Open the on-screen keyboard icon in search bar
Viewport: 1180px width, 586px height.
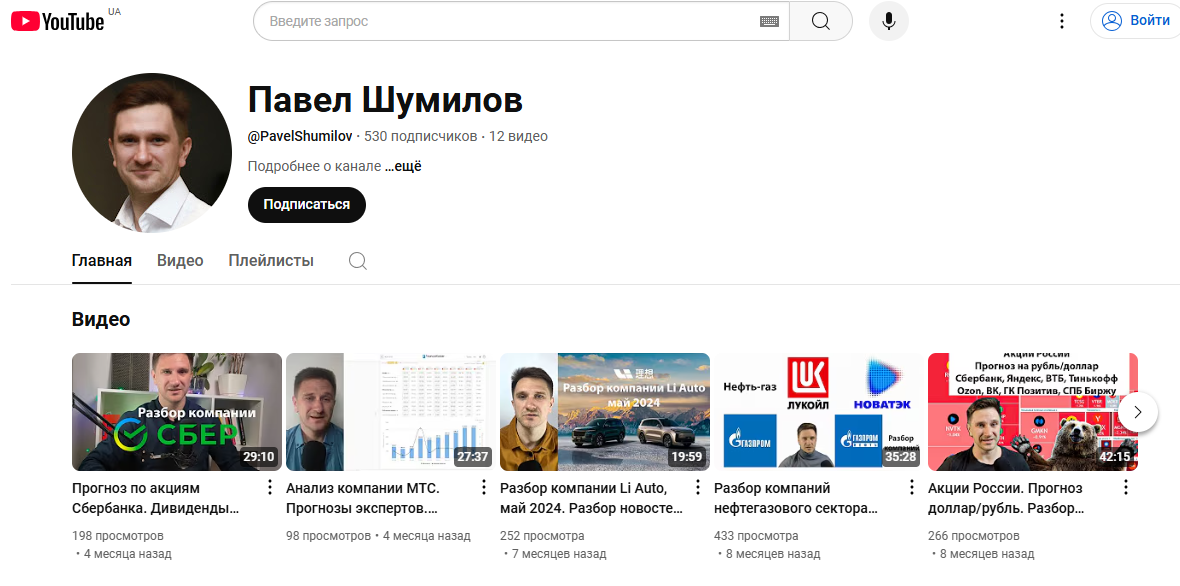click(x=769, y=21)
